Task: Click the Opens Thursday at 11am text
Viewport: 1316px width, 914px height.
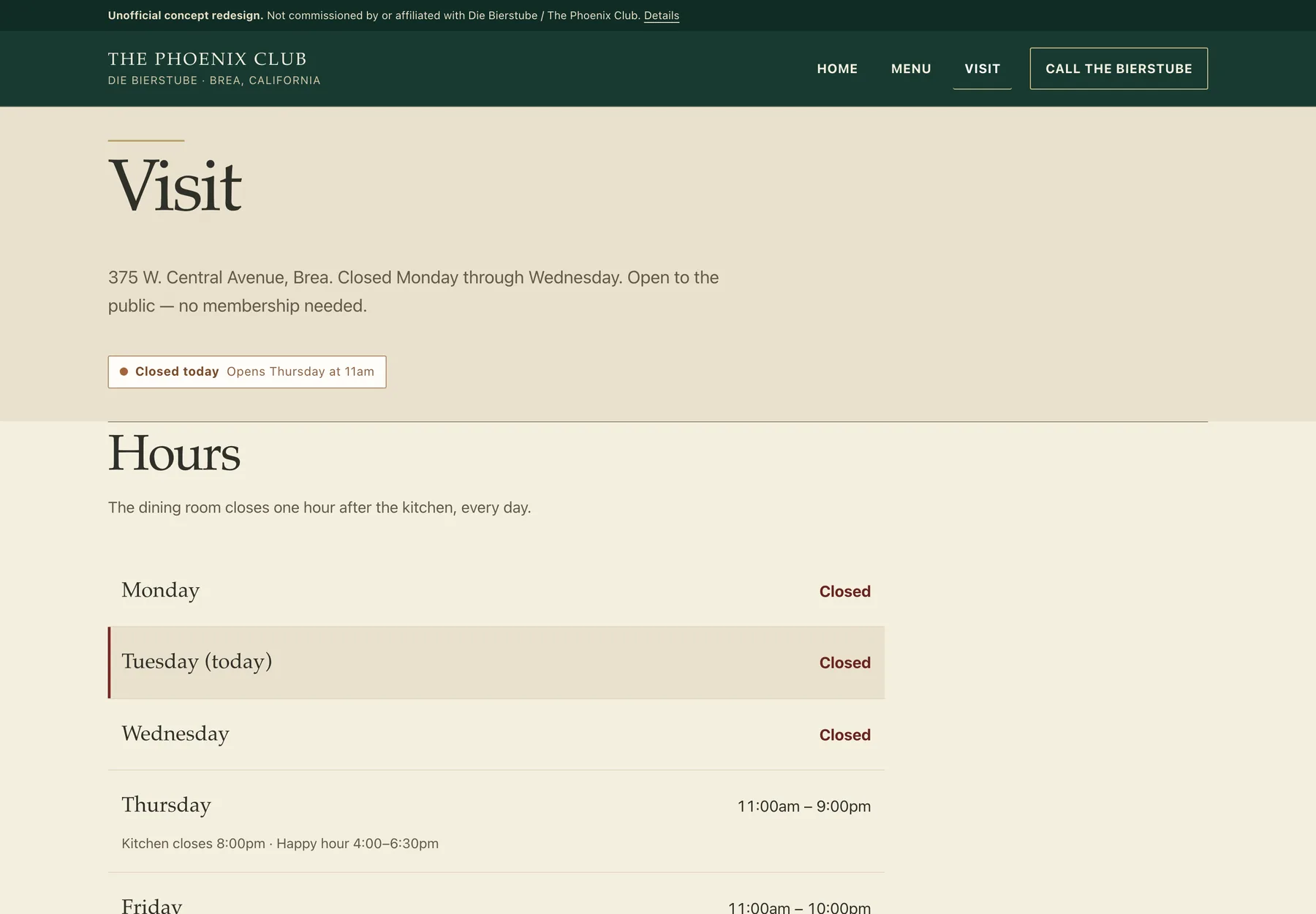Action: (300, 371)
